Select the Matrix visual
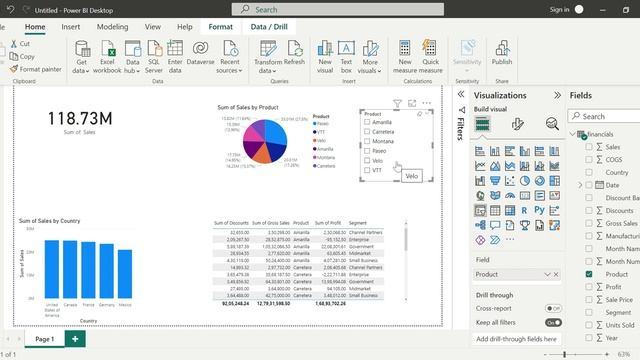The image size is (640, 360). click(510, 211)
